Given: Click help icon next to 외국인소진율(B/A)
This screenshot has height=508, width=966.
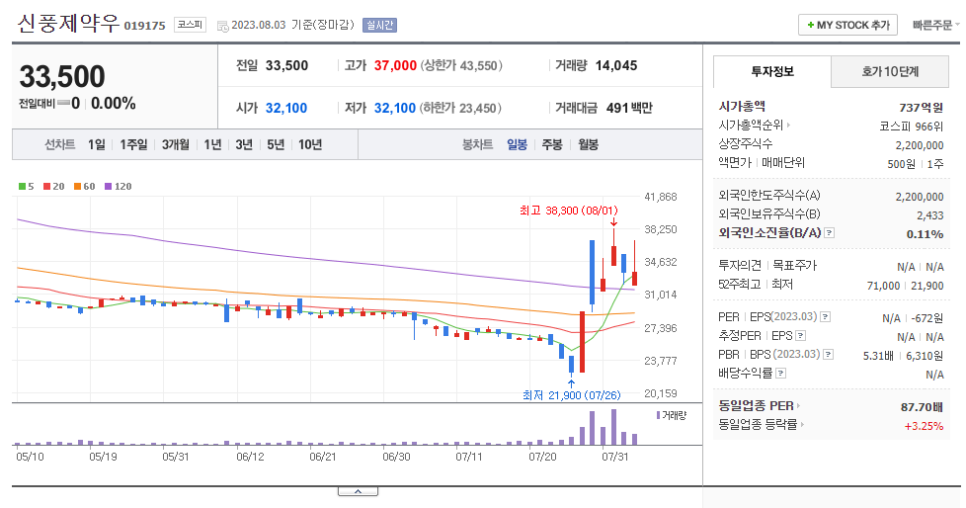Looking at the screenshot, I should tap(829, 233).
